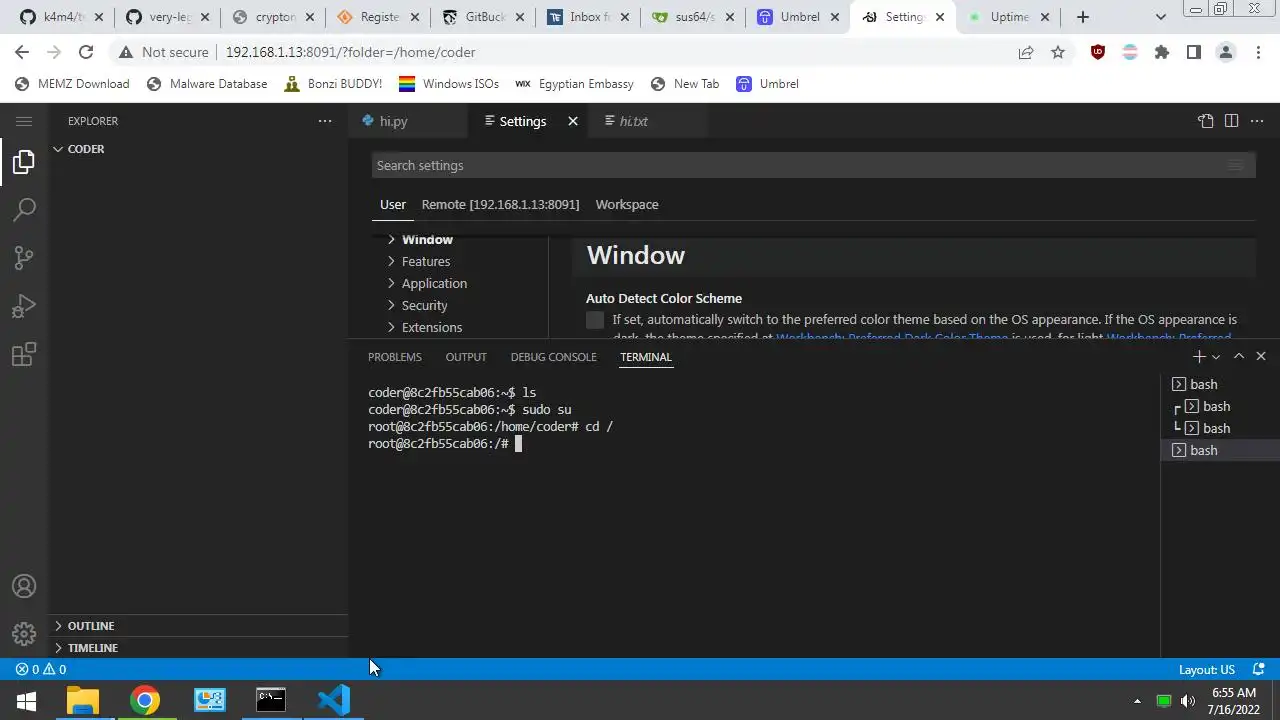Open File Explorer from taskbar
The width and height of the screenshot is (1280, 720).
pyautogui.click(x=83, y=700)
